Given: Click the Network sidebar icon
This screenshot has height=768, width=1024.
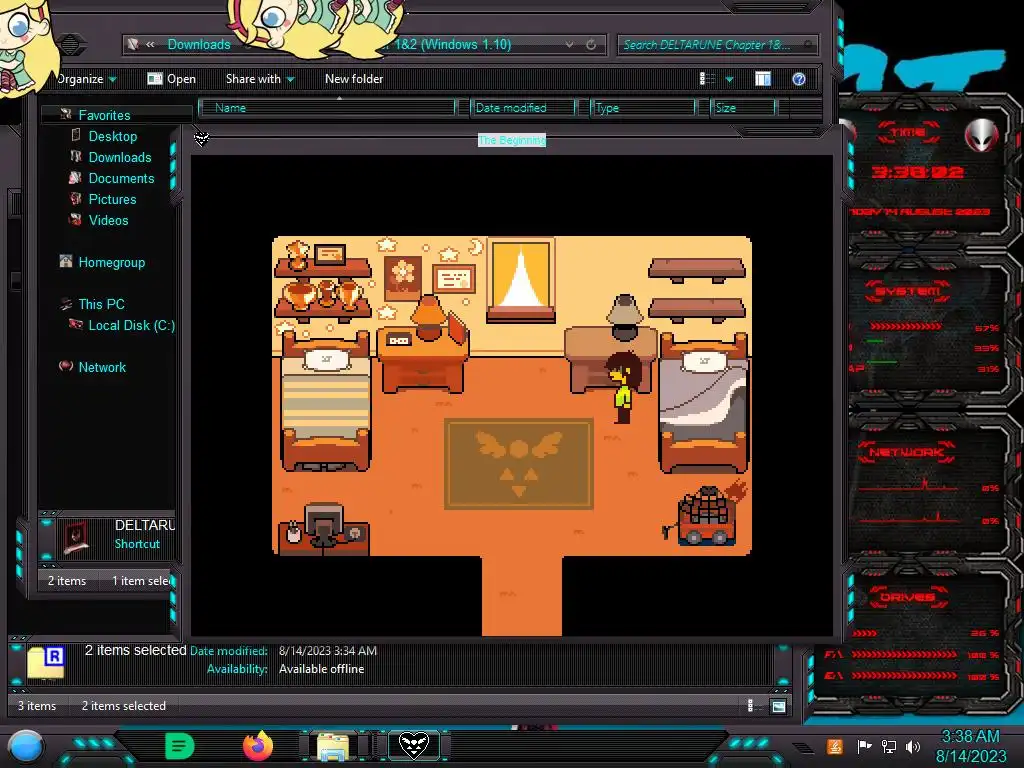Looking at the screenshot, I should coord(66,366).
